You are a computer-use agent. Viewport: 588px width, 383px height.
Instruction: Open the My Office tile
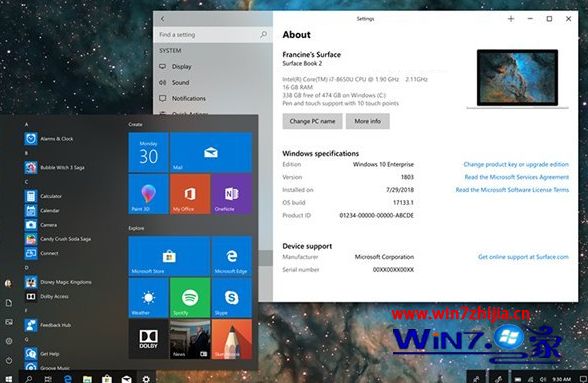point(190,194)
